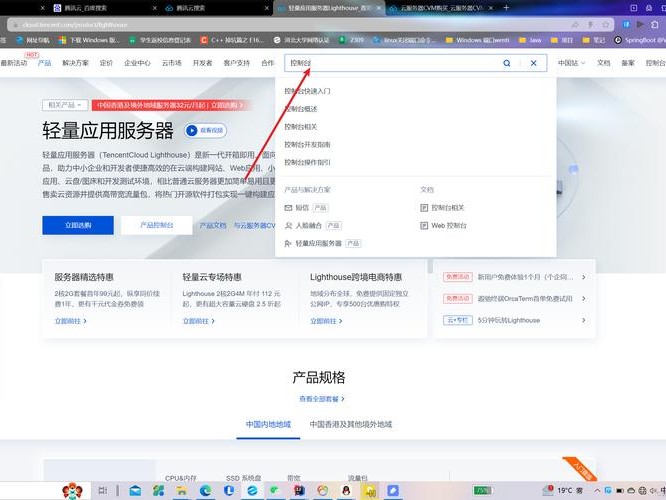The width and height of the screenshot is (666, 500).
Task: Play the 观看视频 video button
Action: [x=206, y=130]
